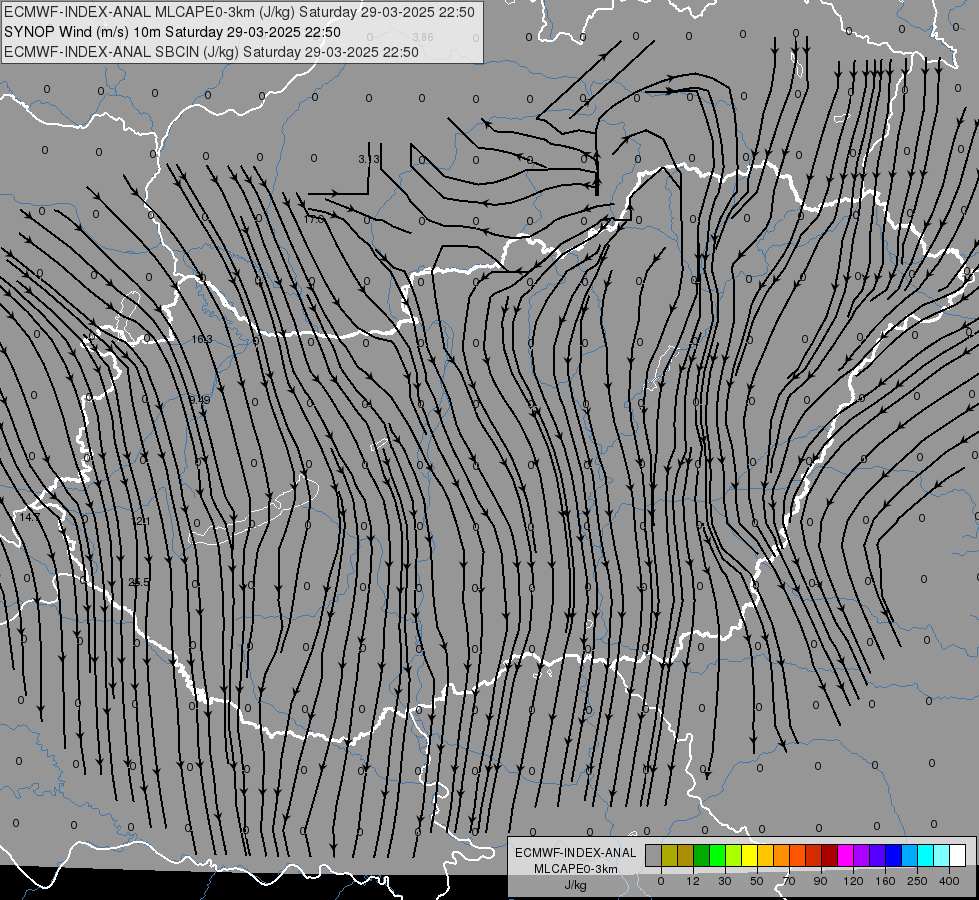Select the purple legend swatch
Image resolution: width=979 pixels, height=900 pixels.
point(862,855)
